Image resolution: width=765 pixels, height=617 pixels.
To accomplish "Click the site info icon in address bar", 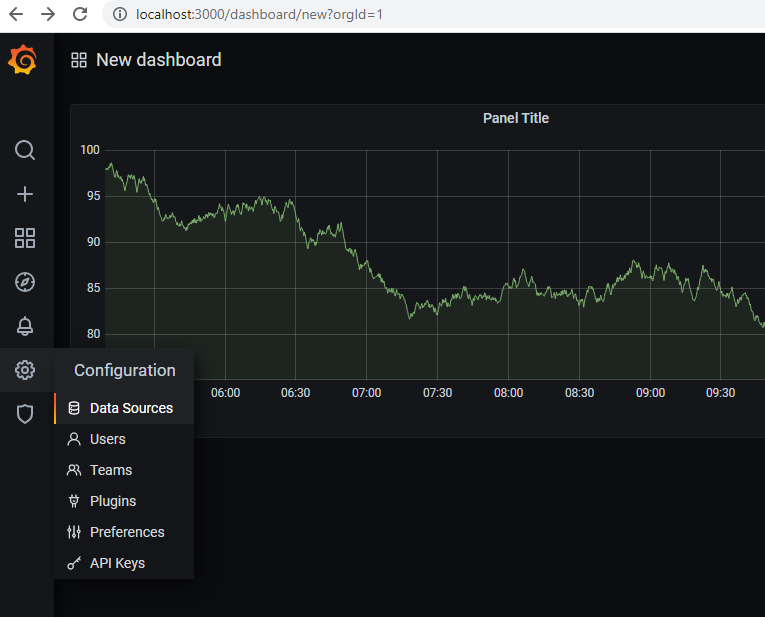I will click(120, 14).
